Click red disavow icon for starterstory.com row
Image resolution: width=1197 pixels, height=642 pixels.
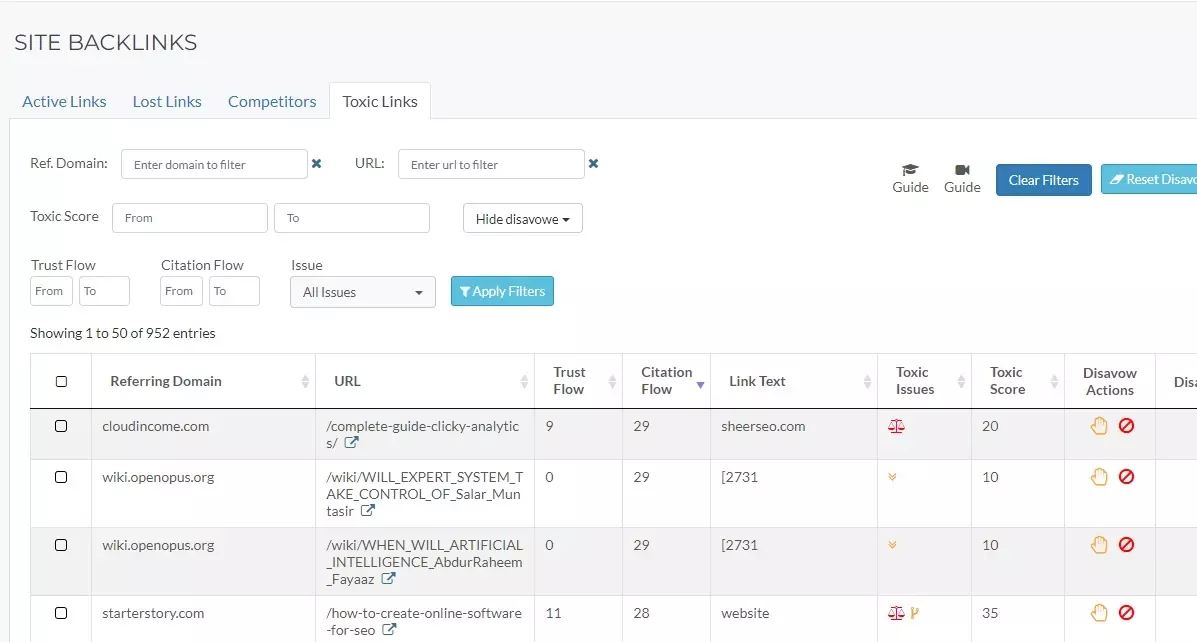click(1126, 613)
